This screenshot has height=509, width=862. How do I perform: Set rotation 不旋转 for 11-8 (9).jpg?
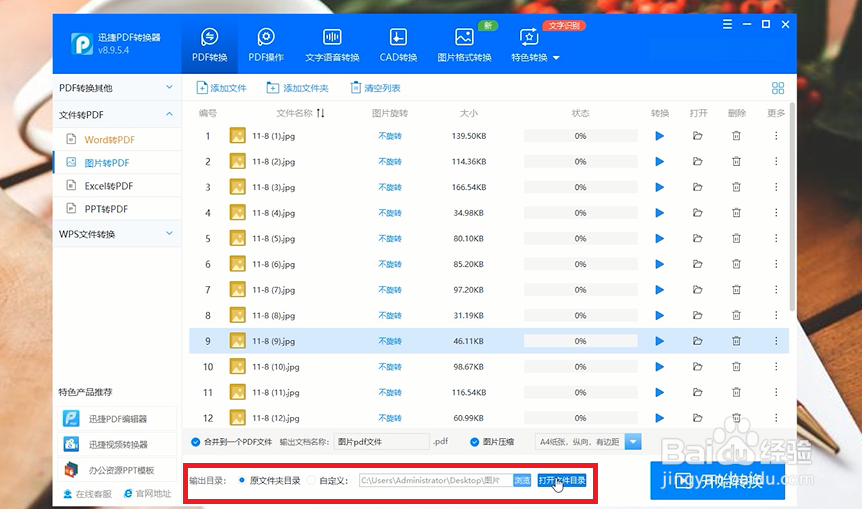coord(390,341)
